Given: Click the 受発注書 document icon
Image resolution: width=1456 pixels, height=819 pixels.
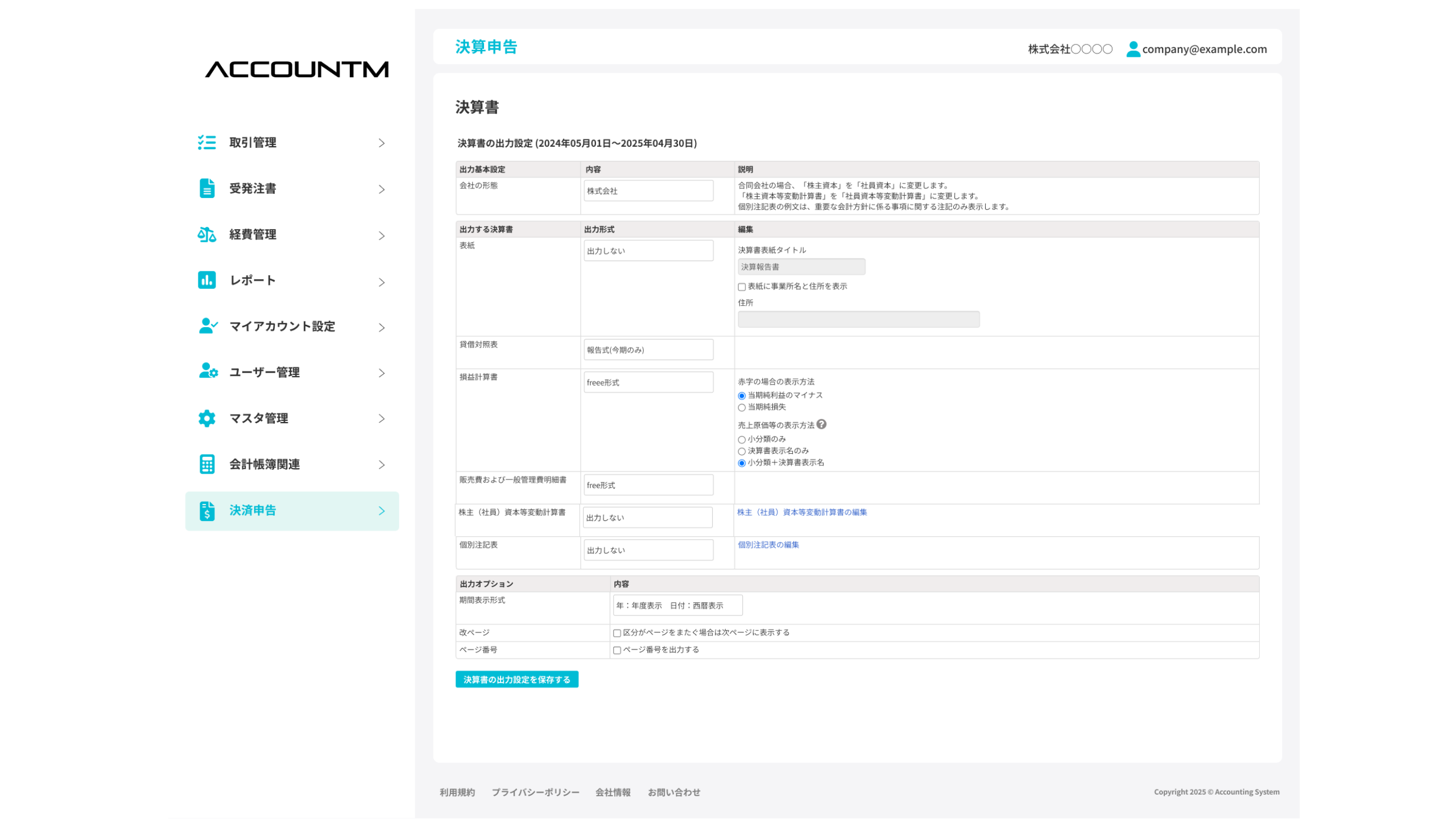Looking at the screenshot, I should [207, 188].
